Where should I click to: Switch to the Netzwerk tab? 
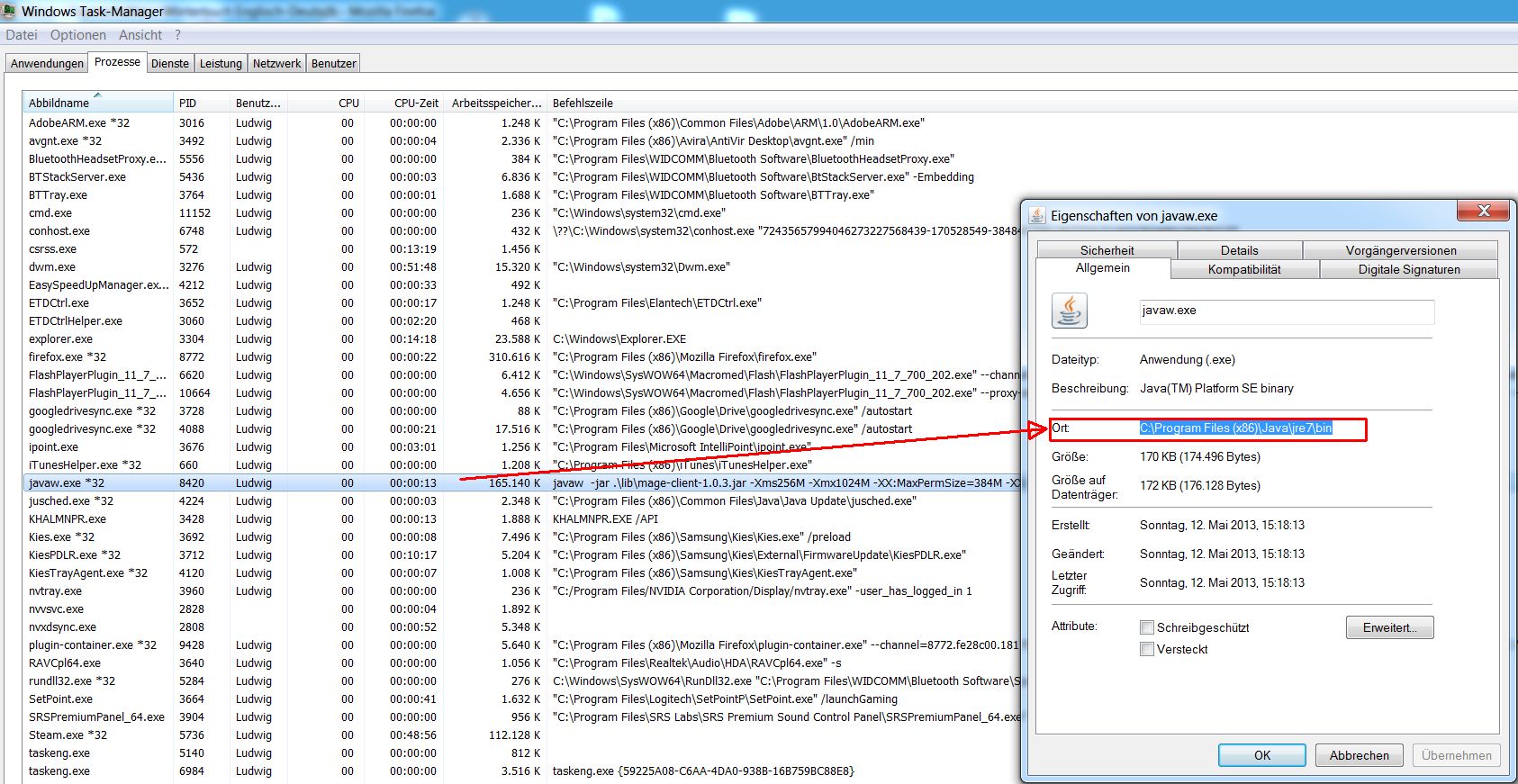coord(276,64)
